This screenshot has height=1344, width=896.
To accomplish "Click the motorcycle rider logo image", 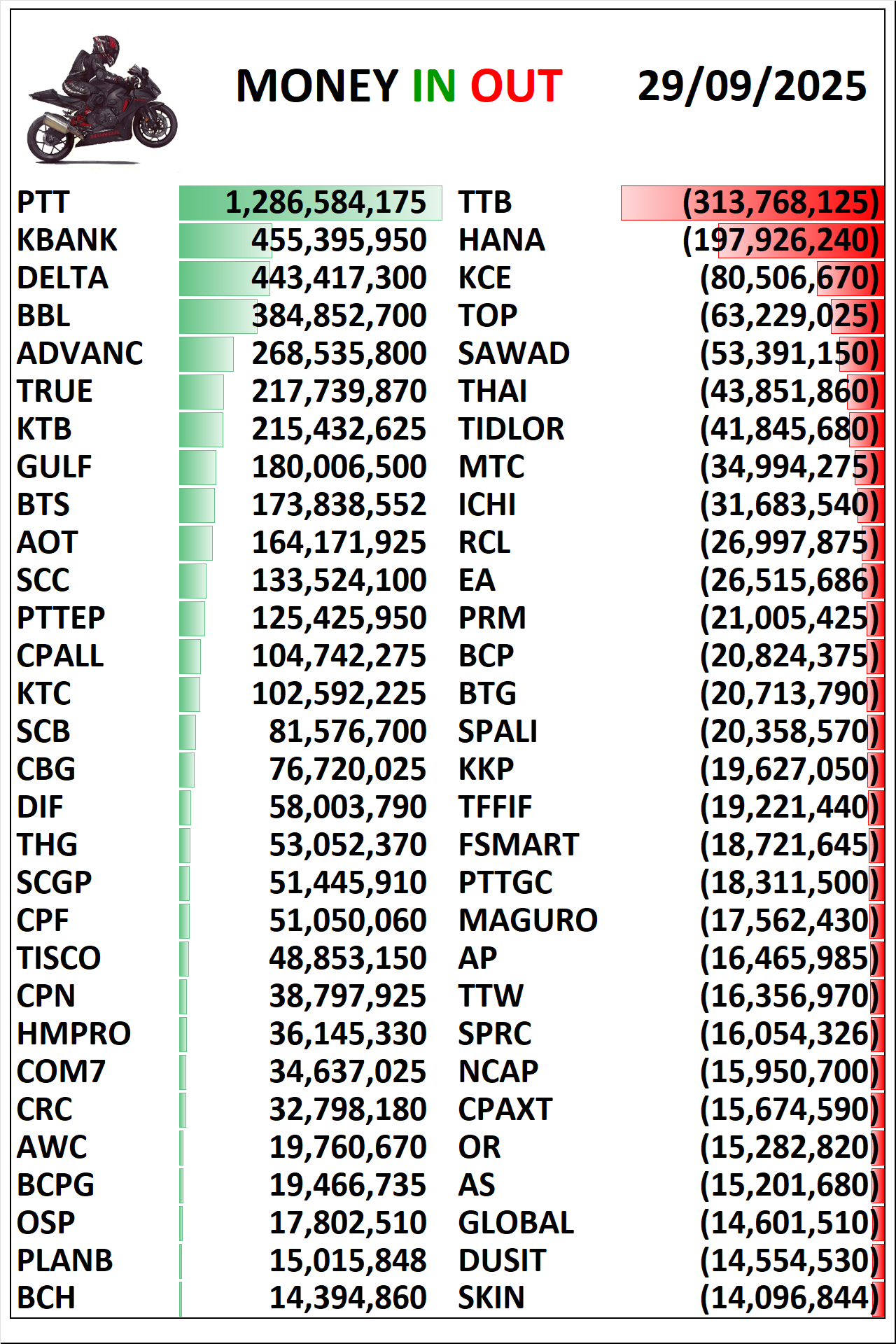I will [102, 99].
